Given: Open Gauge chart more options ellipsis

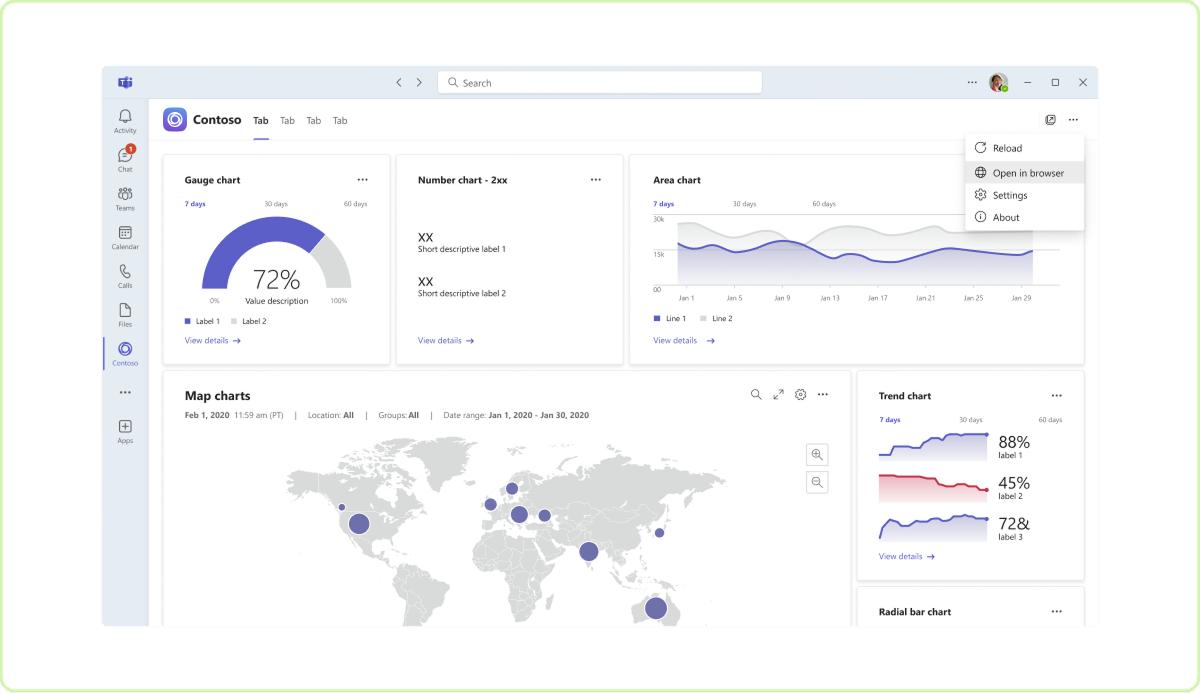Looking at the screenshot, I should click(x=362, y=180).
